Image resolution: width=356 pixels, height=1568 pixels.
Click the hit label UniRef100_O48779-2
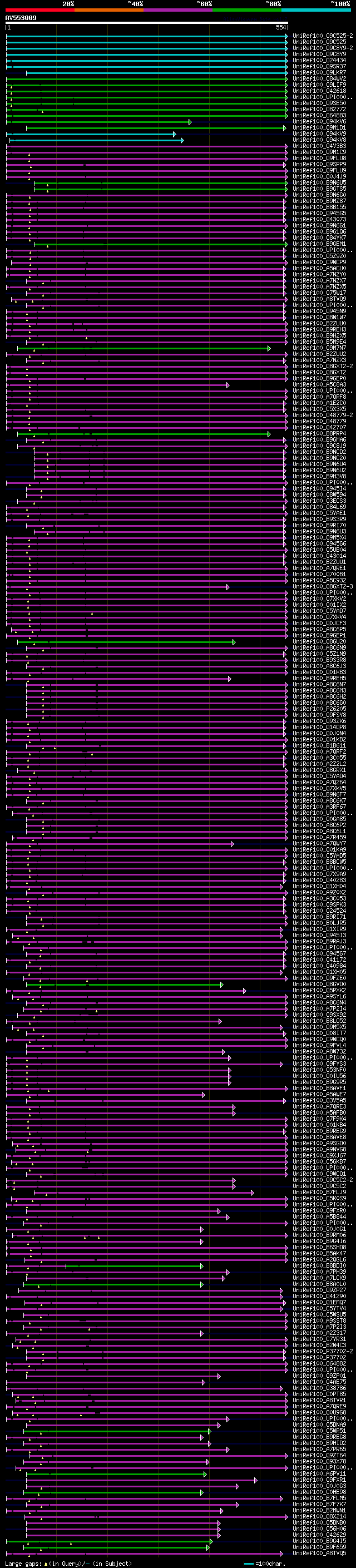(323, 415)
